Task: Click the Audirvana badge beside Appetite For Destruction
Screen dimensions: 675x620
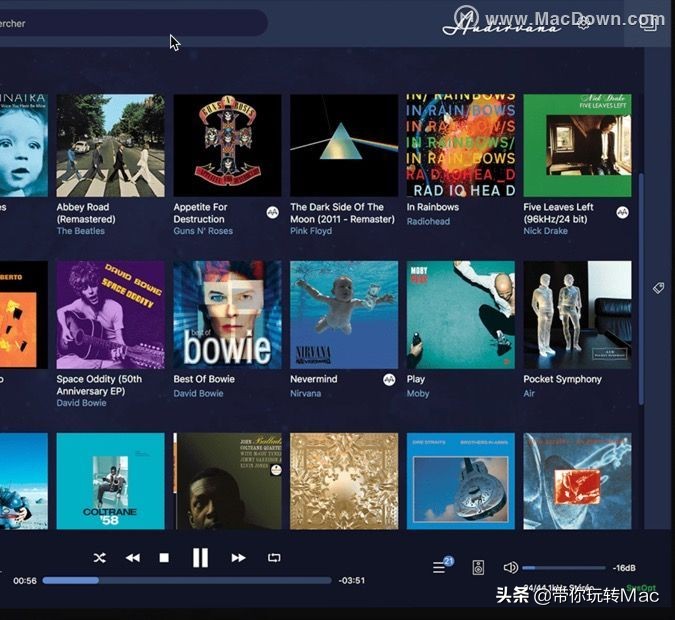Action: [x=272, y=212]
